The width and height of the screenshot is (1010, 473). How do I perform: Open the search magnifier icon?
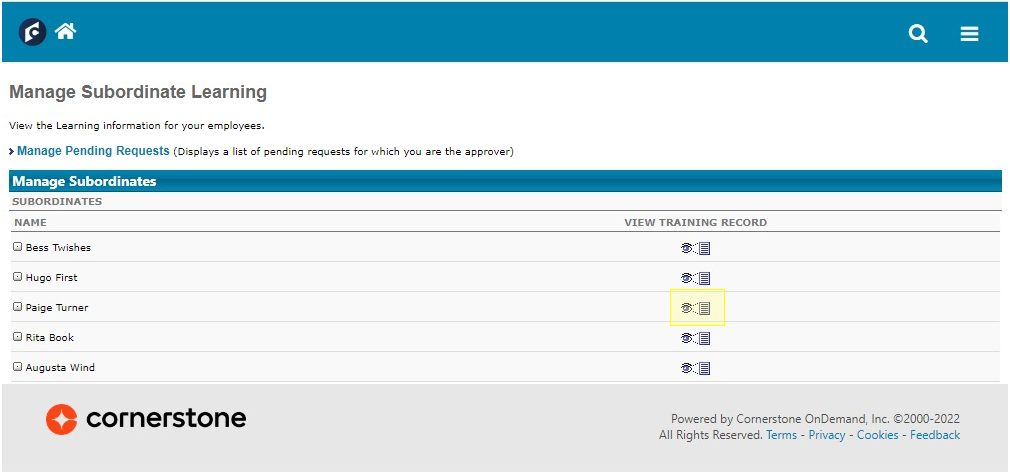(x=918, y=34)
